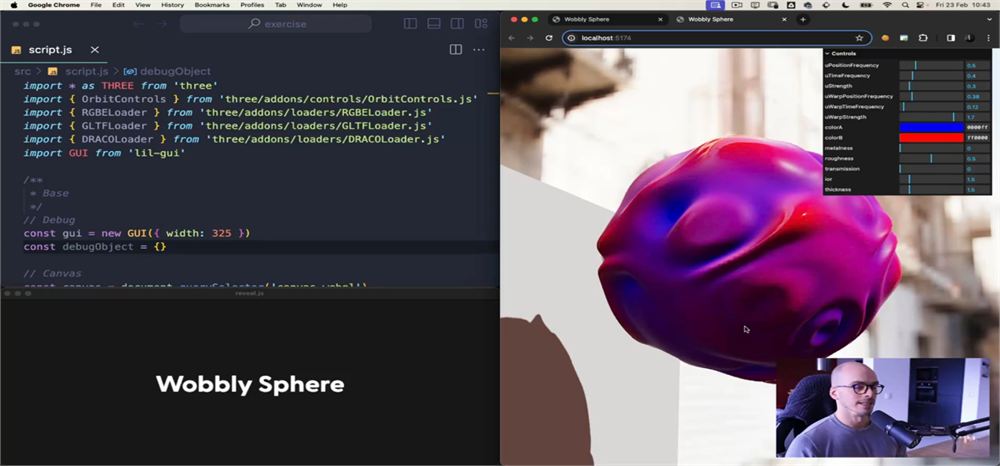Open a new Chrome tab
Image resolution: width=1000 pixels, height=466 pixels.
coord(803,19)
